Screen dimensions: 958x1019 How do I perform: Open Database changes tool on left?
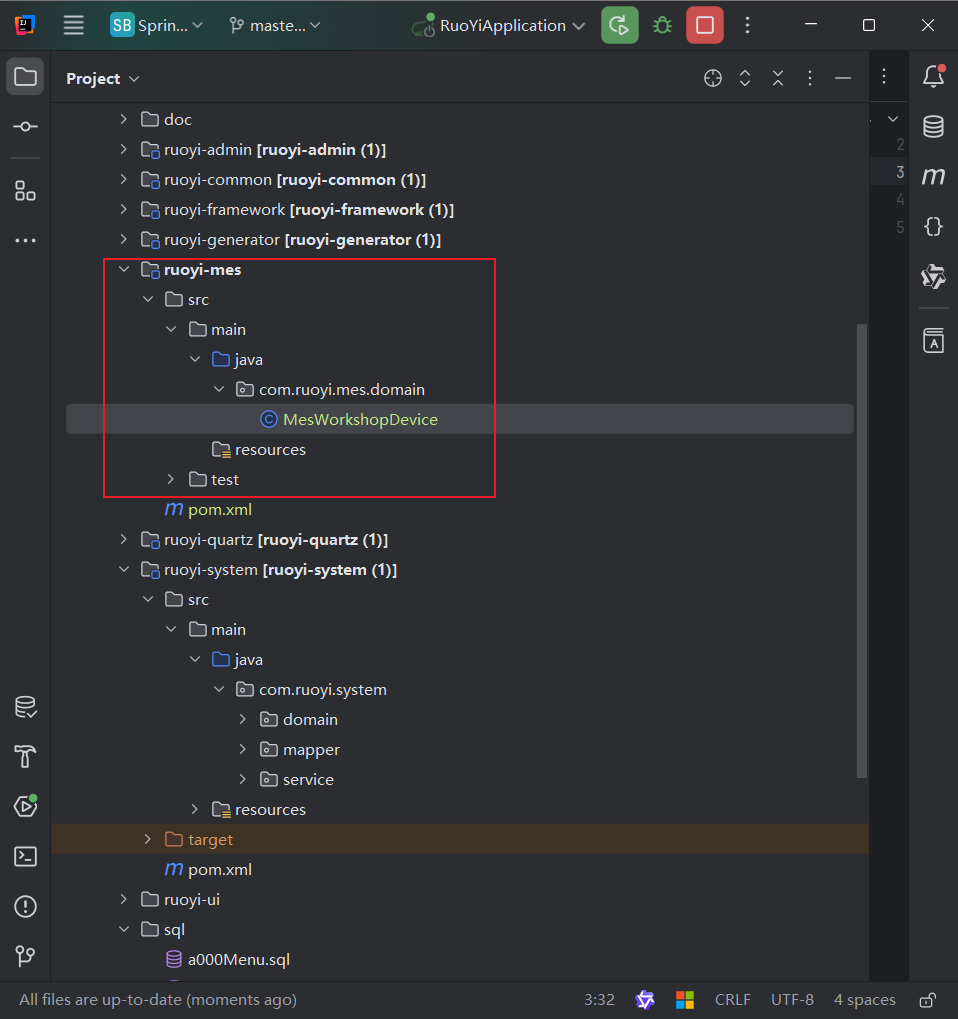point(25,707)
